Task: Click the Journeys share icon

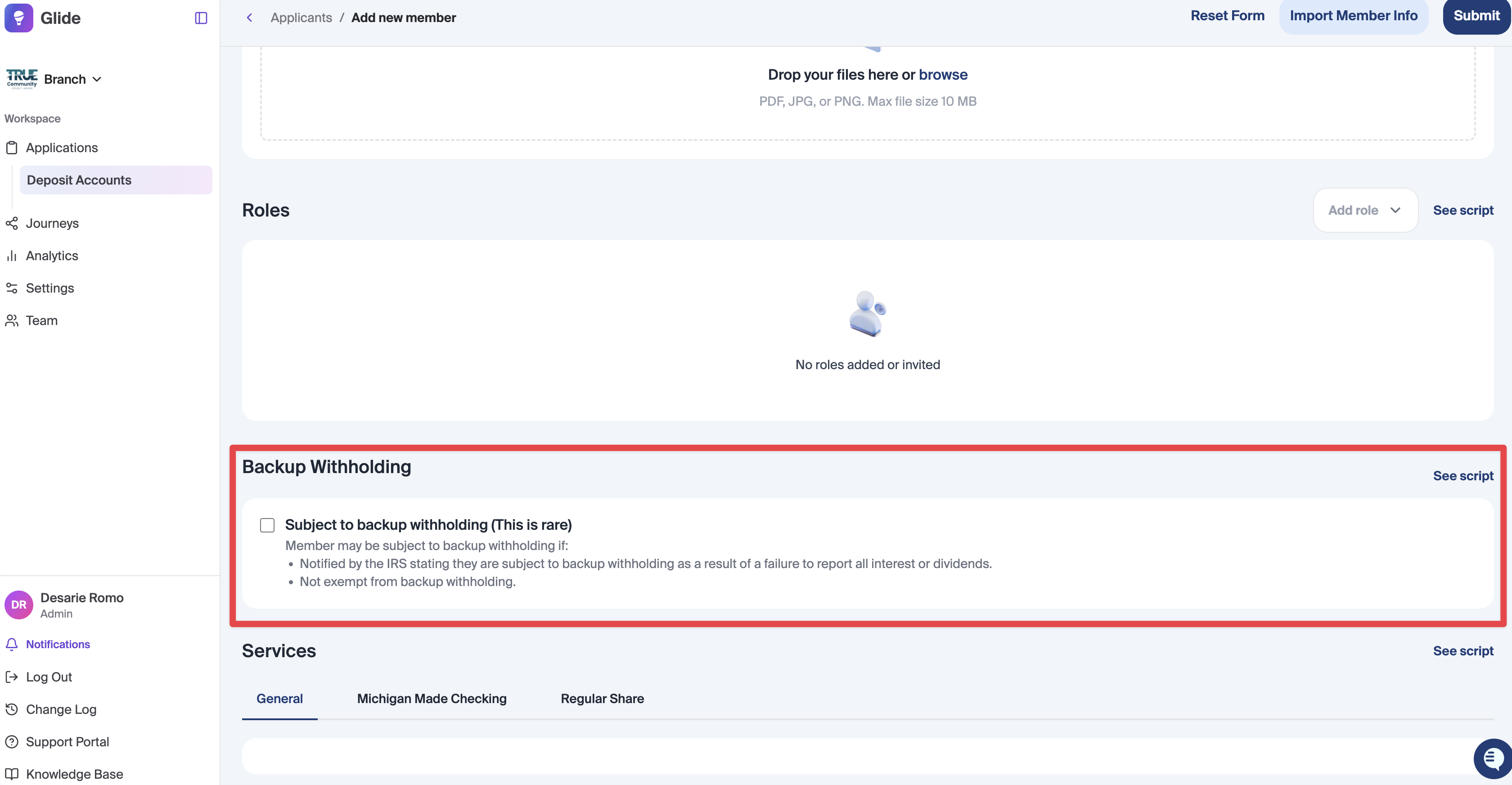Action: click(x=12, y=223)
